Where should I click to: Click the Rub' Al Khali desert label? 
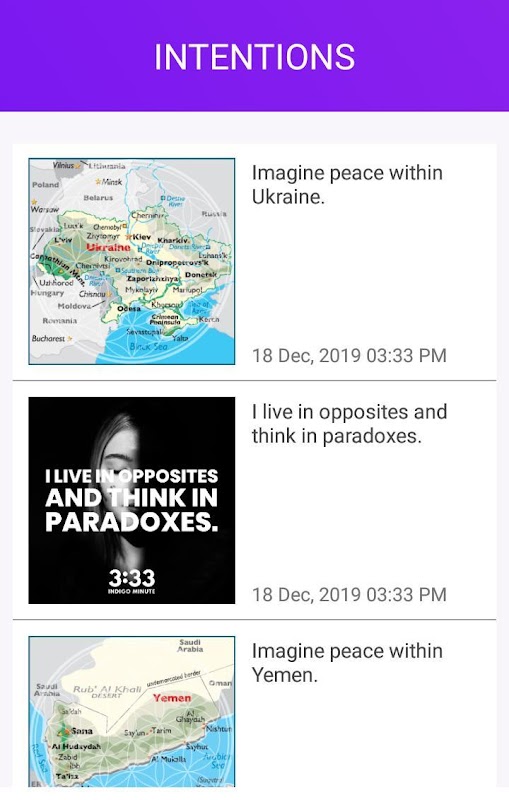tap(107, 691)
